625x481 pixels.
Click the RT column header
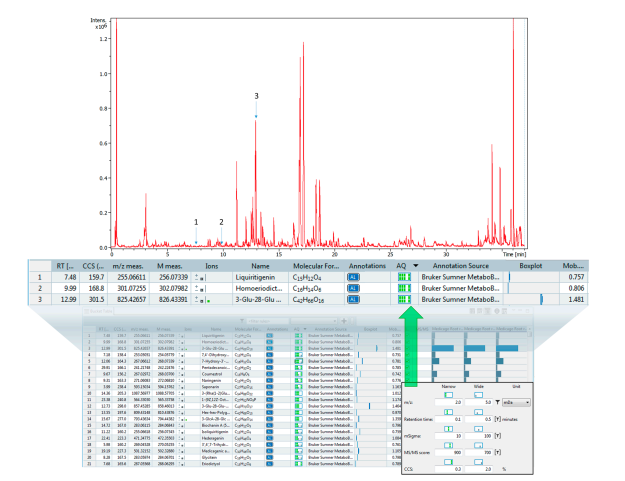64,265
